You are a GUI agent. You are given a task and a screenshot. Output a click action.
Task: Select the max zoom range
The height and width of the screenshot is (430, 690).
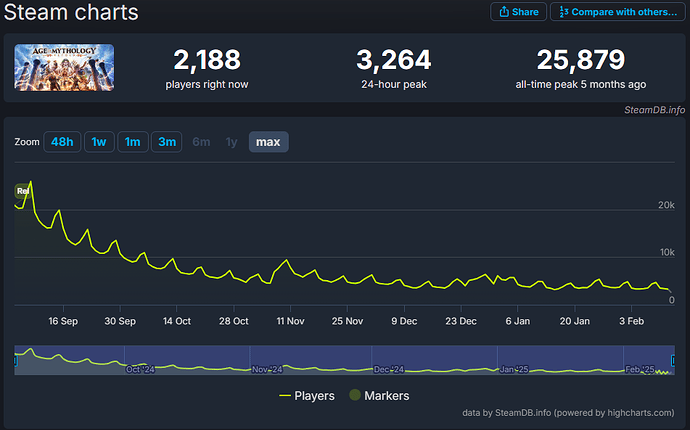point(268,142)
